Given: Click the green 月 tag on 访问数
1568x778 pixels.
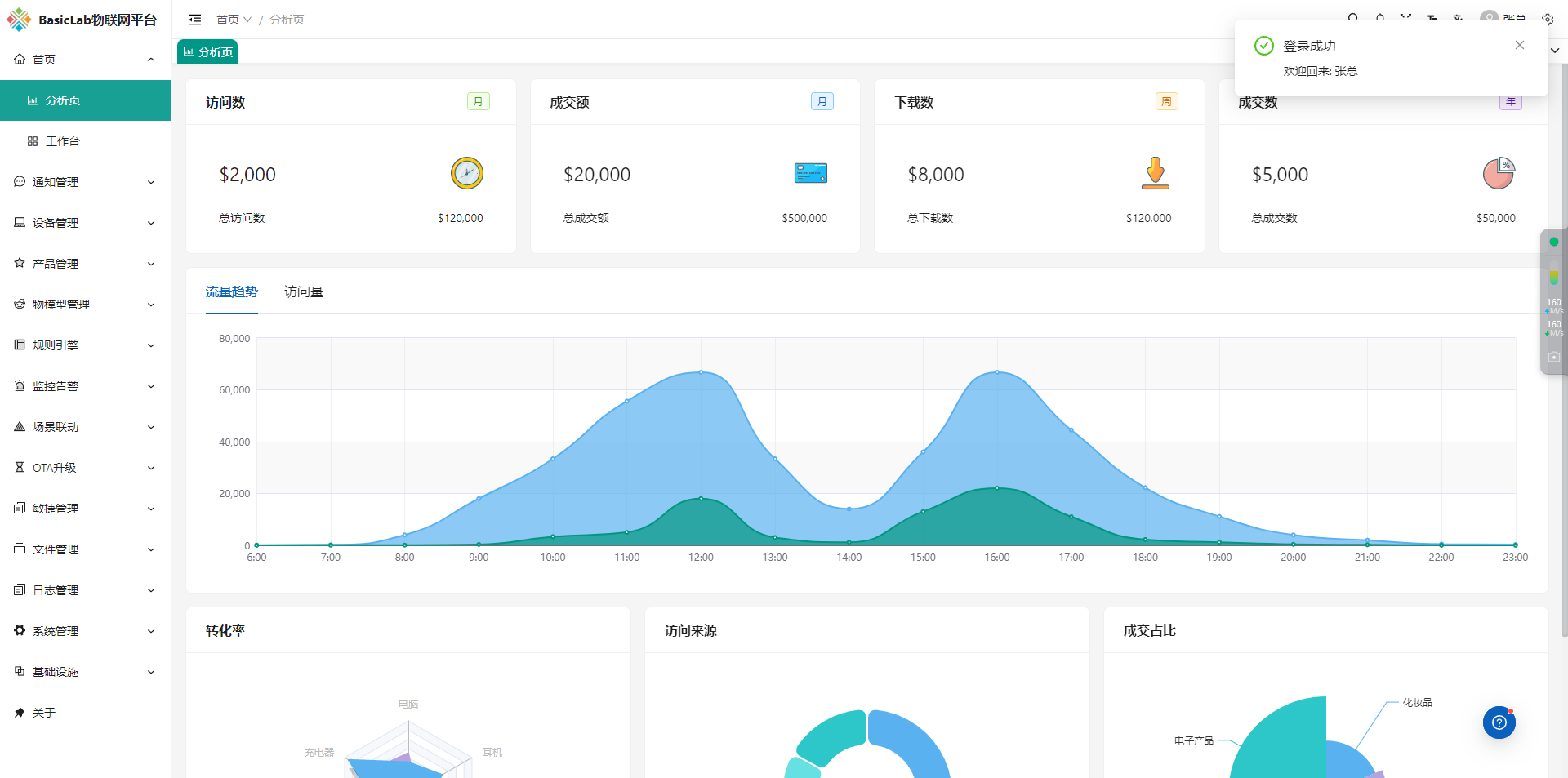Looking at the screenshot, I should [479, 101].
